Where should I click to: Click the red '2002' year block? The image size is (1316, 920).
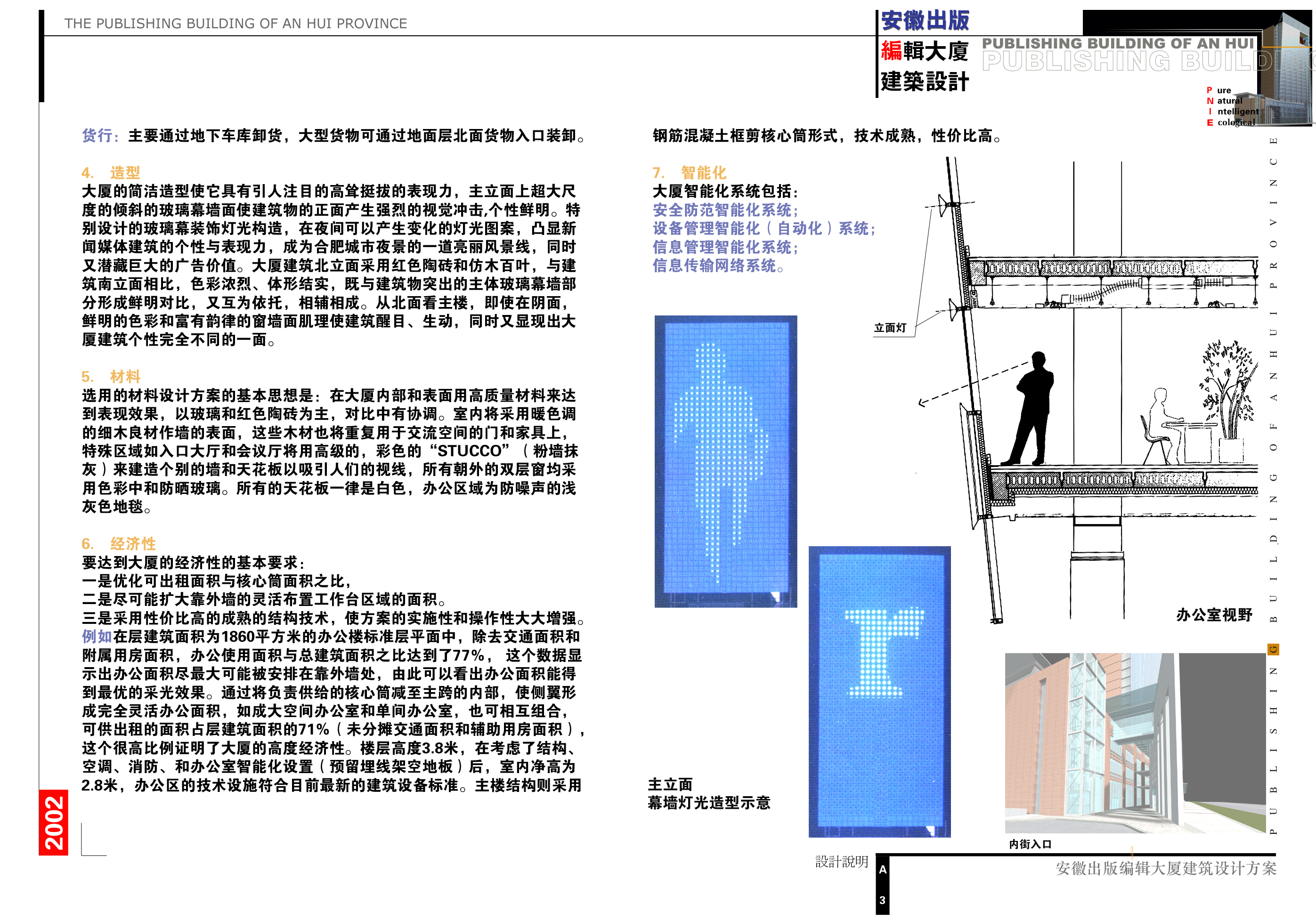pos(54,823)
